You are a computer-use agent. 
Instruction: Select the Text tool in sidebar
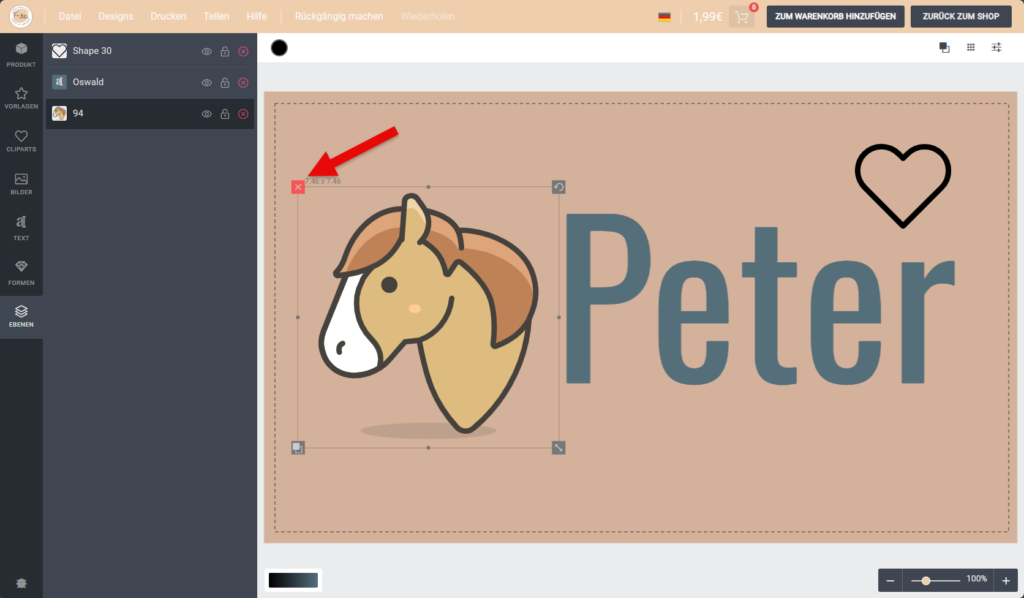coord(21,227)
